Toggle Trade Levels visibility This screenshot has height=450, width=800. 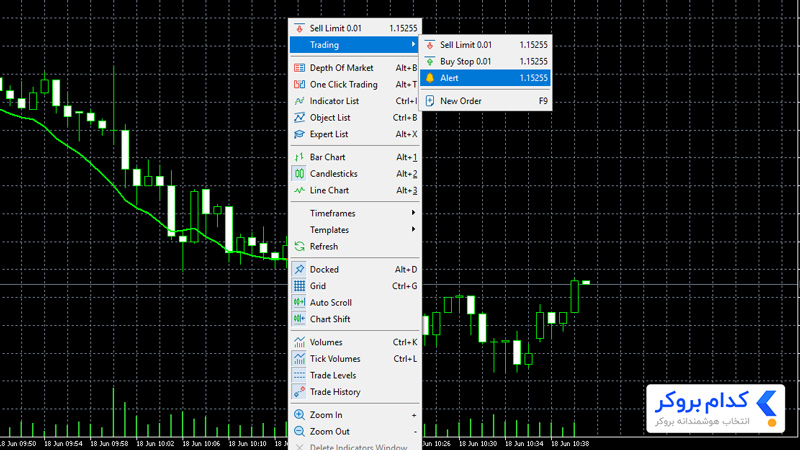point(355,376)
